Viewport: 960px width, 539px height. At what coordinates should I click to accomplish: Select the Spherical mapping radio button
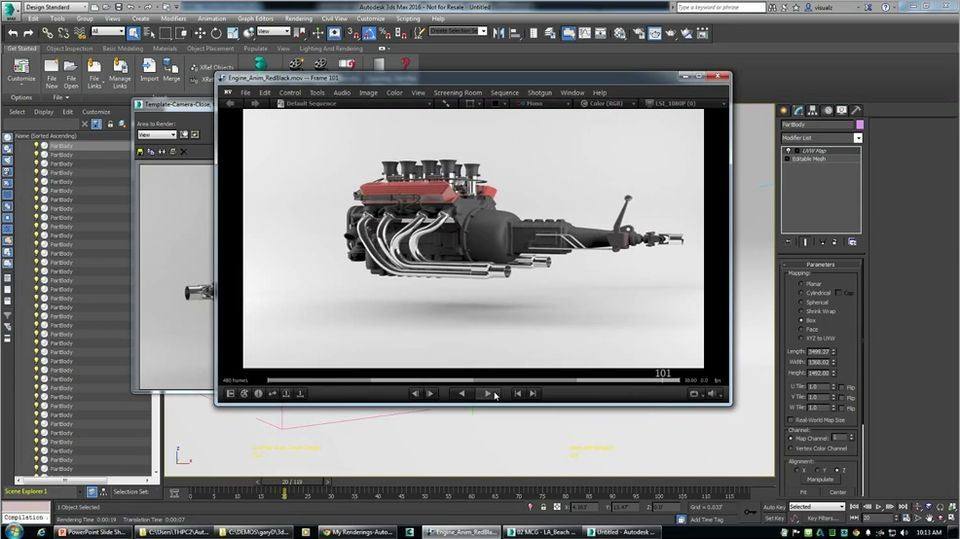coord(802,302)
